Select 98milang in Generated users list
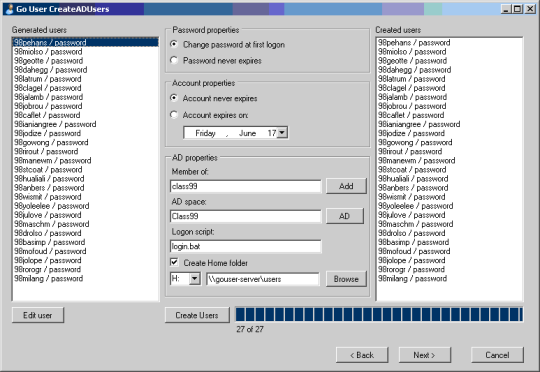 tap(85, 278)
